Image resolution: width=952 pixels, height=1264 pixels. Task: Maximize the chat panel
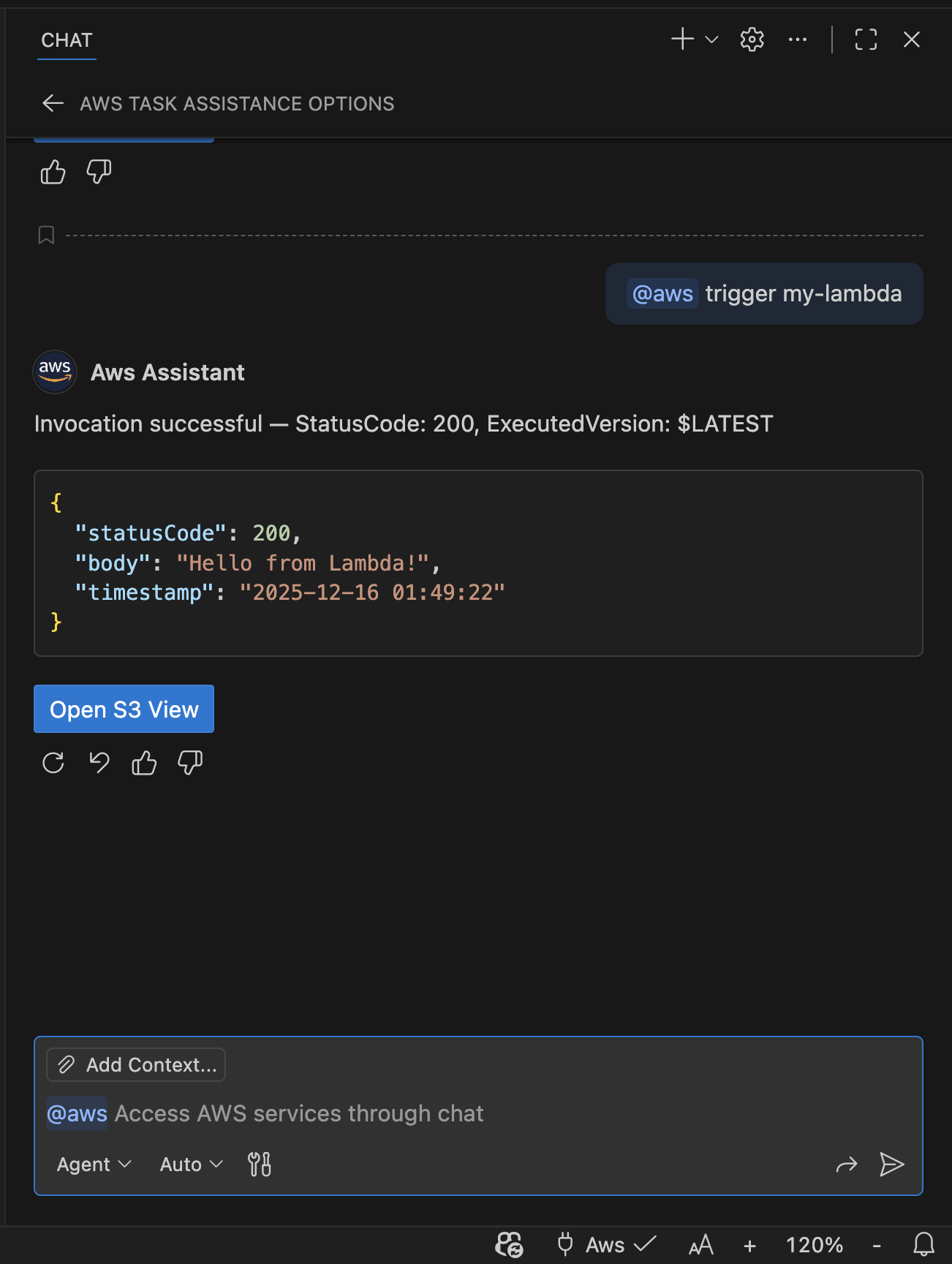pyautogui.click(x=866, y=39)
